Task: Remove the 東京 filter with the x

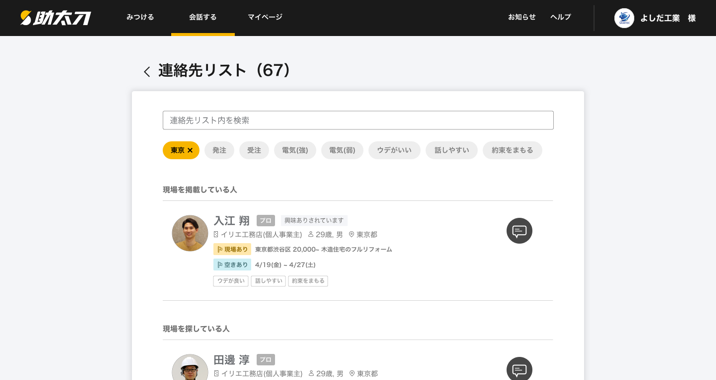Action: (x=190, y=150)
